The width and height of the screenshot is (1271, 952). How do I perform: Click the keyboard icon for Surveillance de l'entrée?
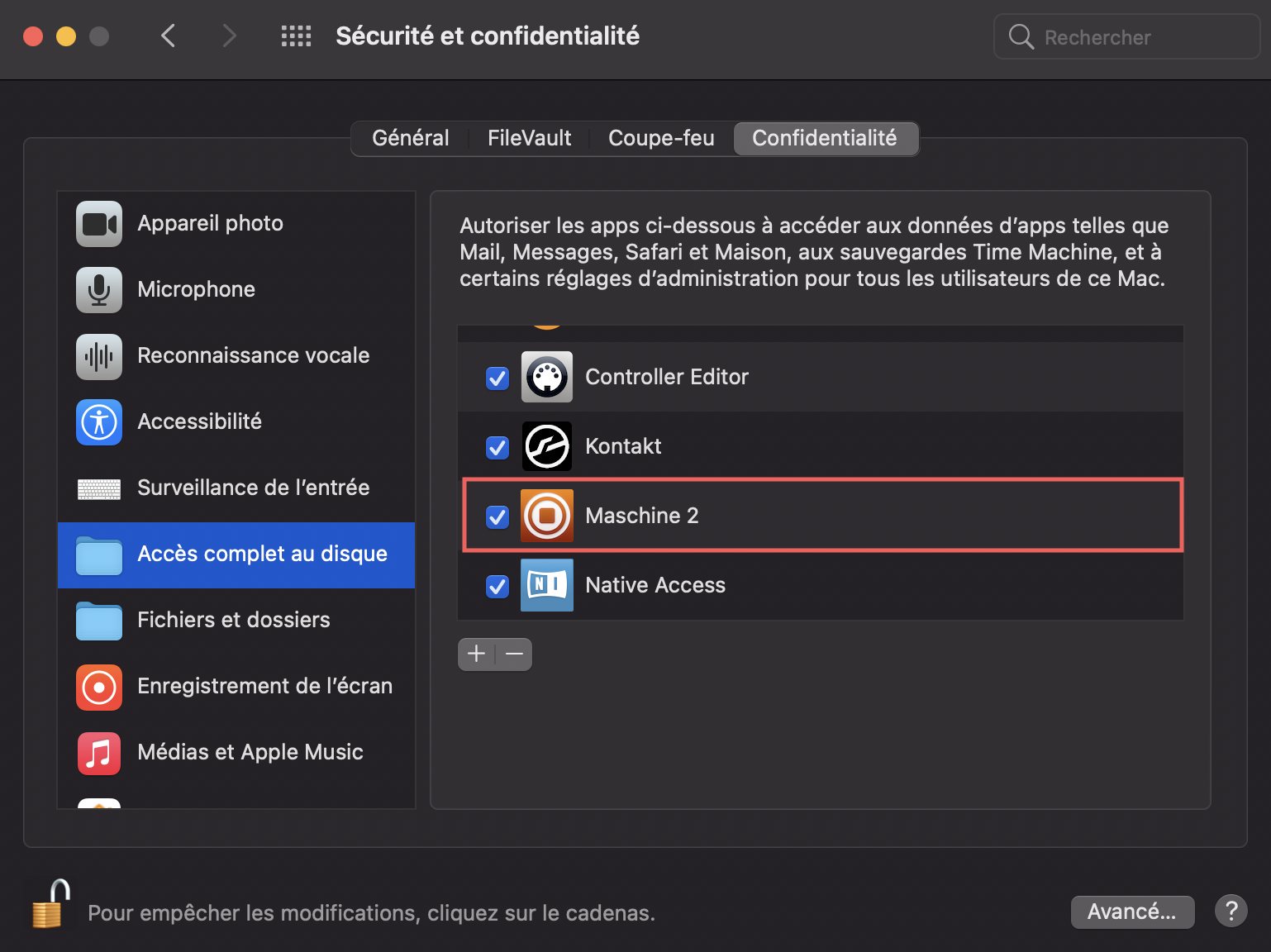click(99, 489)
